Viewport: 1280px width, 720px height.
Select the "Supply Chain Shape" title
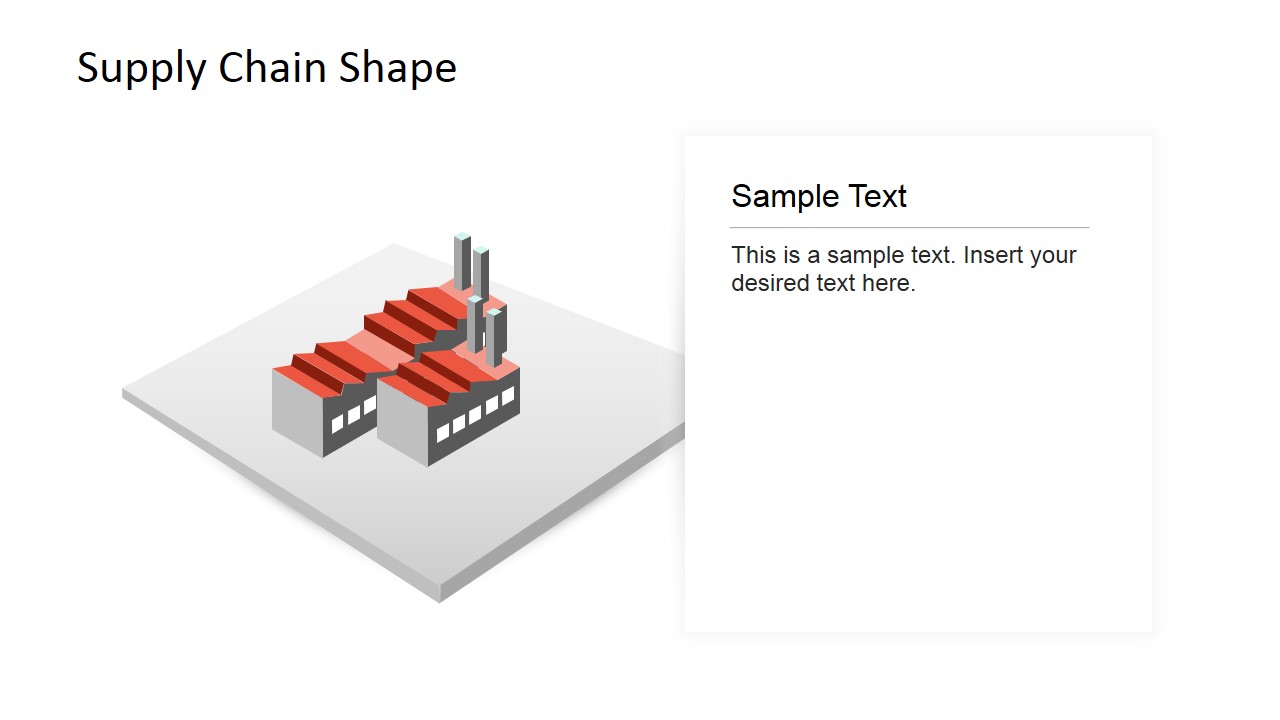[267, 68]
